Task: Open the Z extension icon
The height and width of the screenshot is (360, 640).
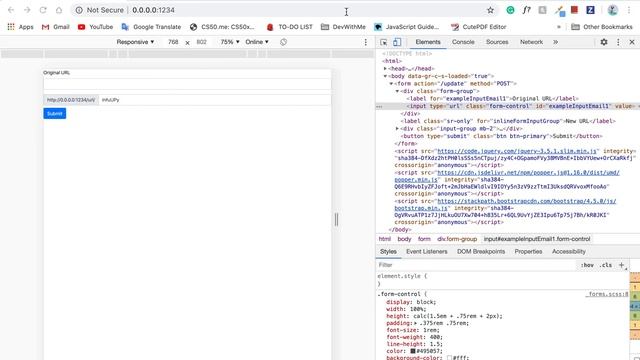Action: coord(590,10)
